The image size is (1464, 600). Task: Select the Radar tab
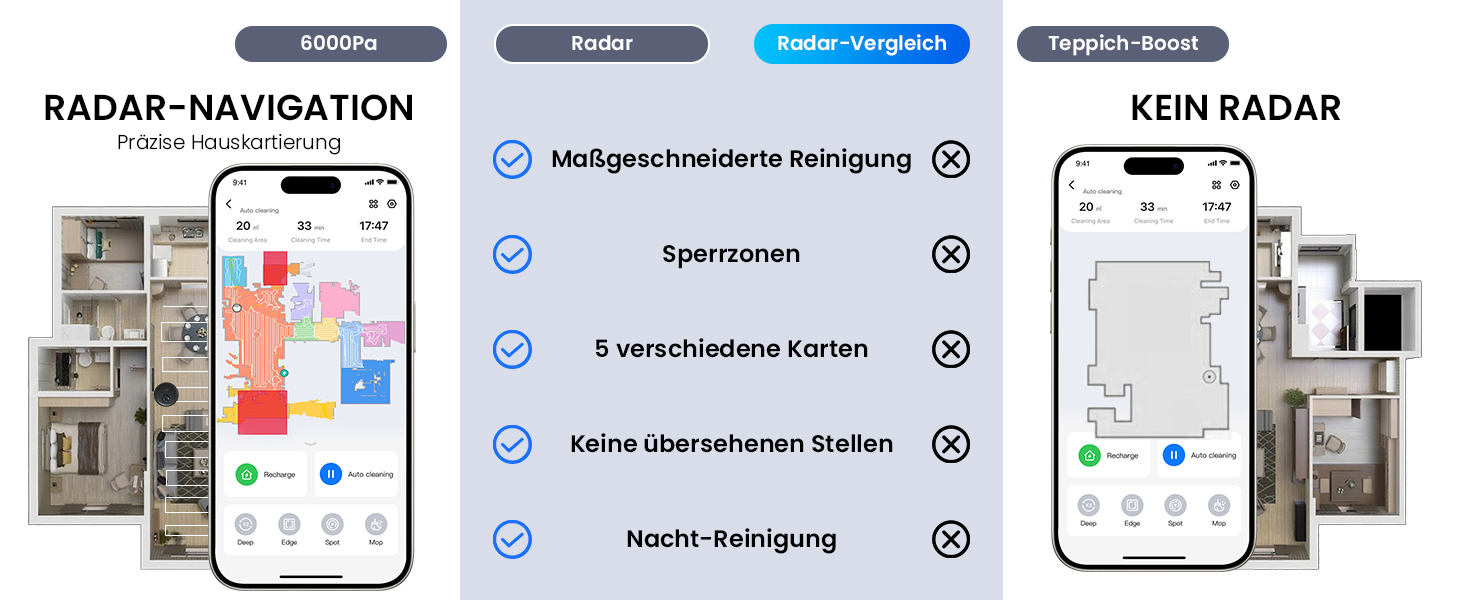point(601,44)
